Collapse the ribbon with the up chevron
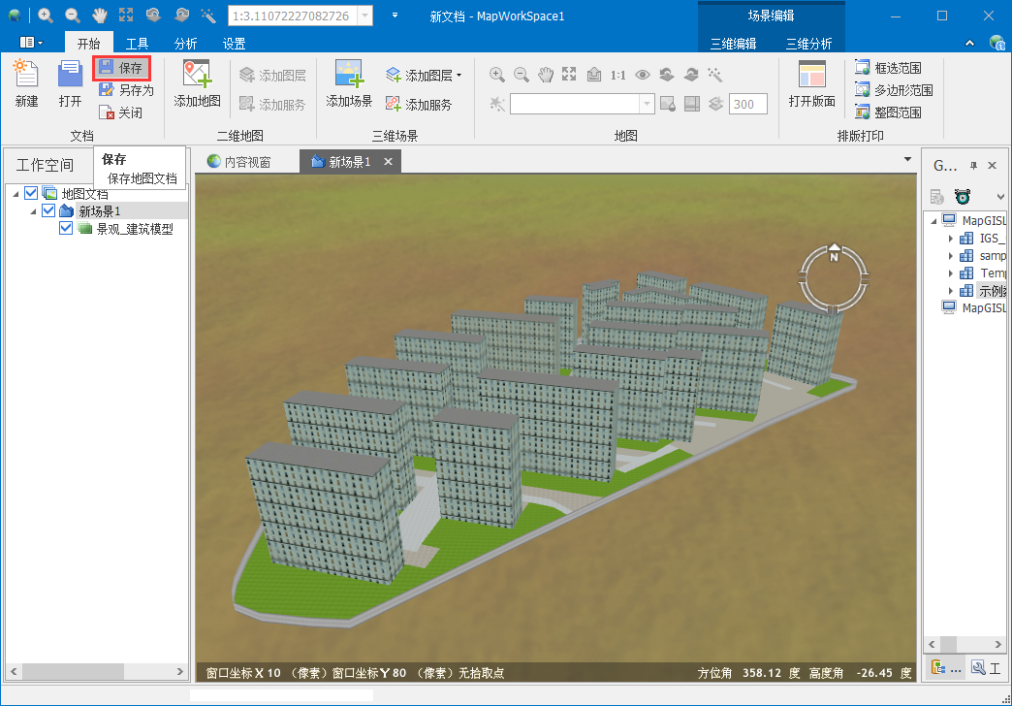Image resolution: width=1012 pixels, height=706 pixels. [969, 43]
